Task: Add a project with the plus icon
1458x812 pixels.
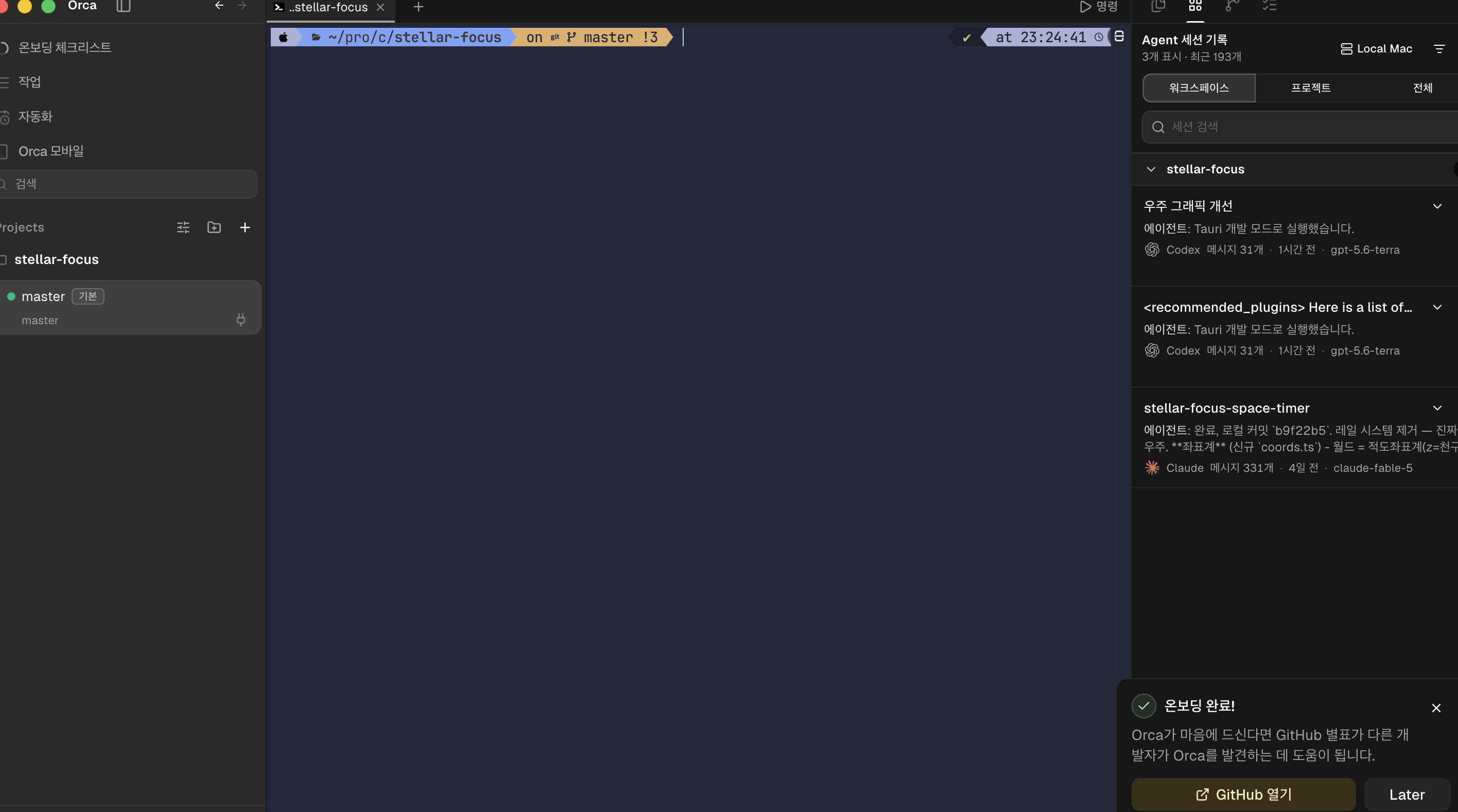Action: coord(245,227)
